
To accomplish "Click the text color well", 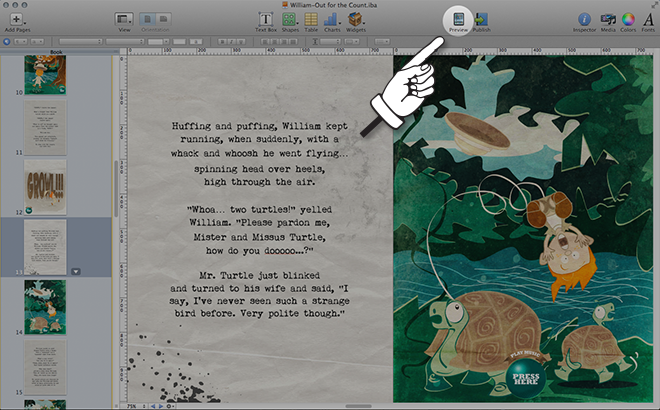I will (x=179, y=41).
